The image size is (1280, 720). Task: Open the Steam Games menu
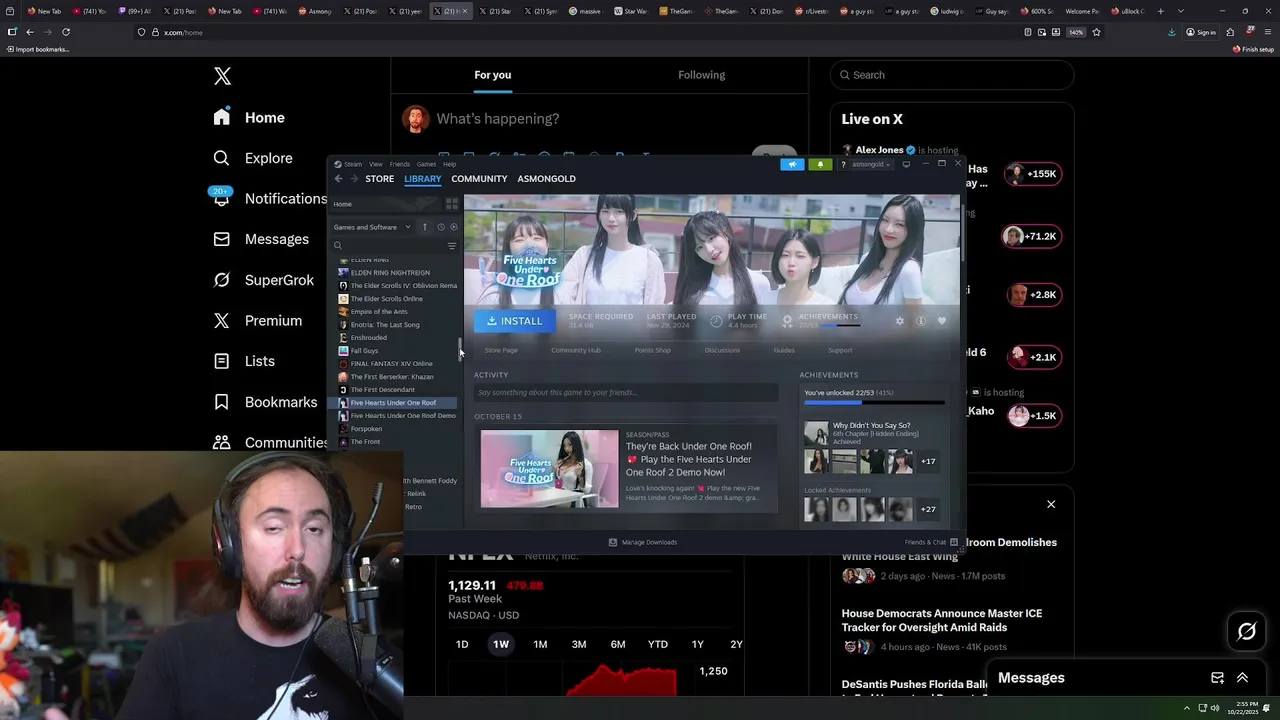[426, 164]
